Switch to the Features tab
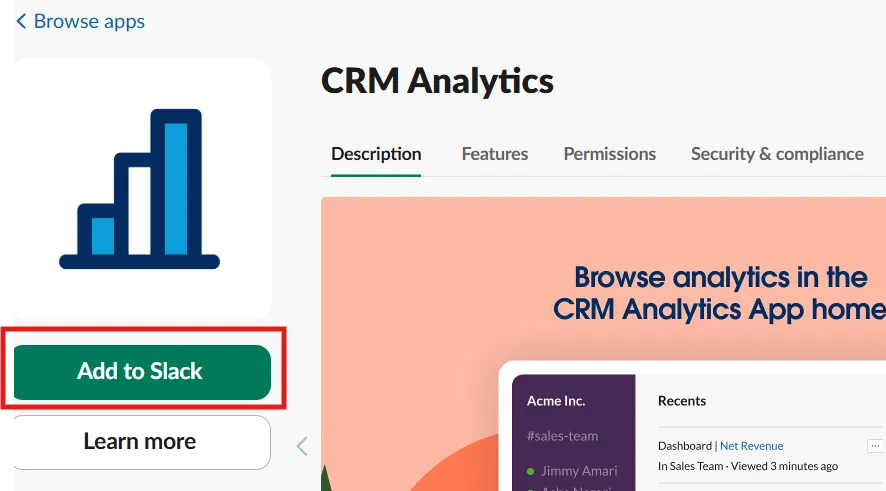The height and width of the screenshot is (491, 886). click(x=494, y=154)
